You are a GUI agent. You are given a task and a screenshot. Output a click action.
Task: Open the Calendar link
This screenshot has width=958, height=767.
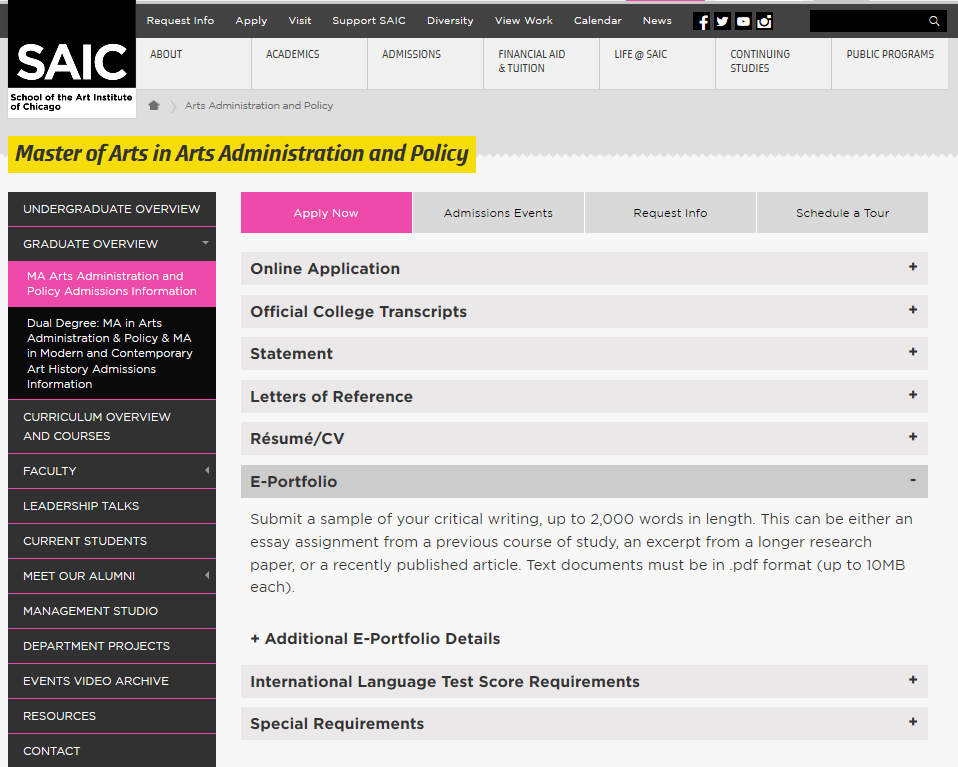pos(598,20)
